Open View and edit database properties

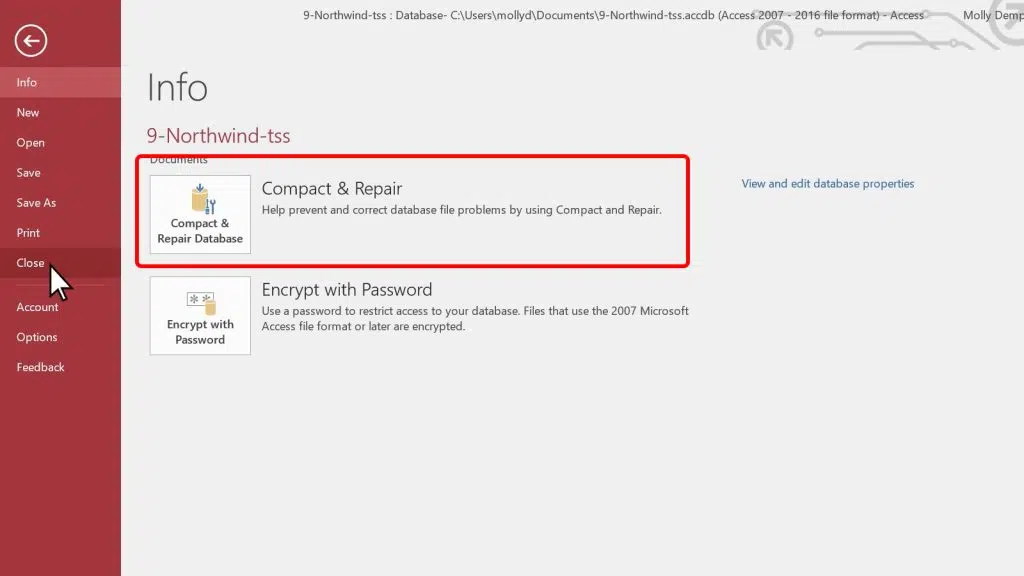click(828, 183)
